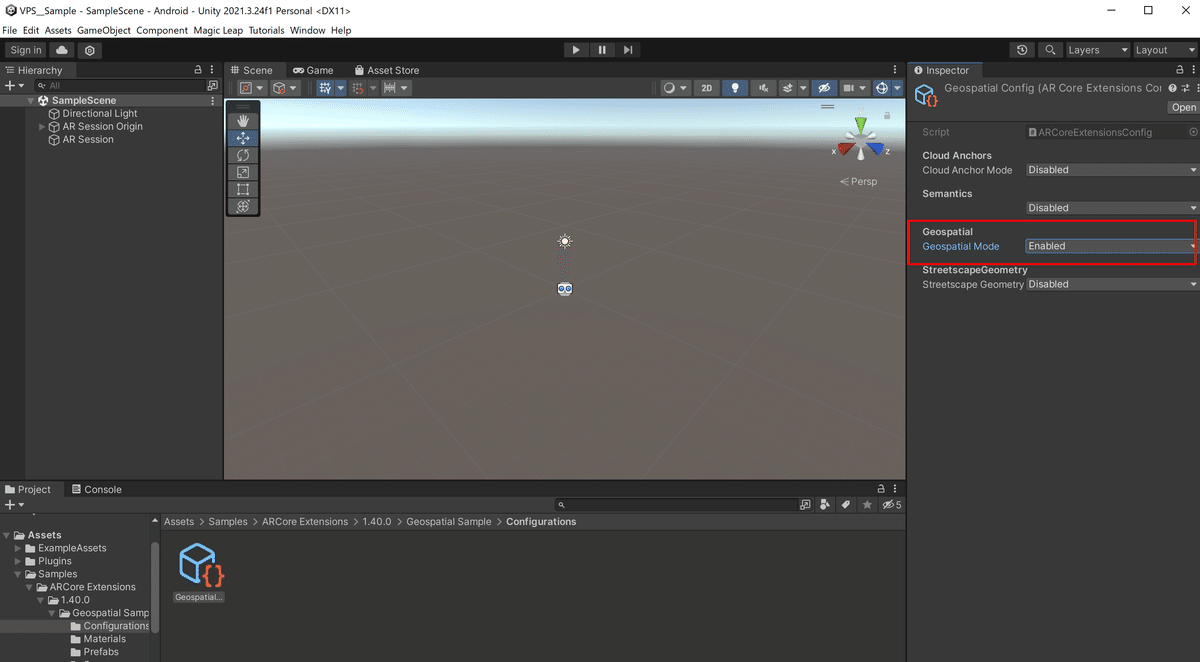Image resolution: width=1200 pixels, height=662 pixels.
Task: Toggle scene visibility with the eye icon
Action: click(x=824, y=88)
